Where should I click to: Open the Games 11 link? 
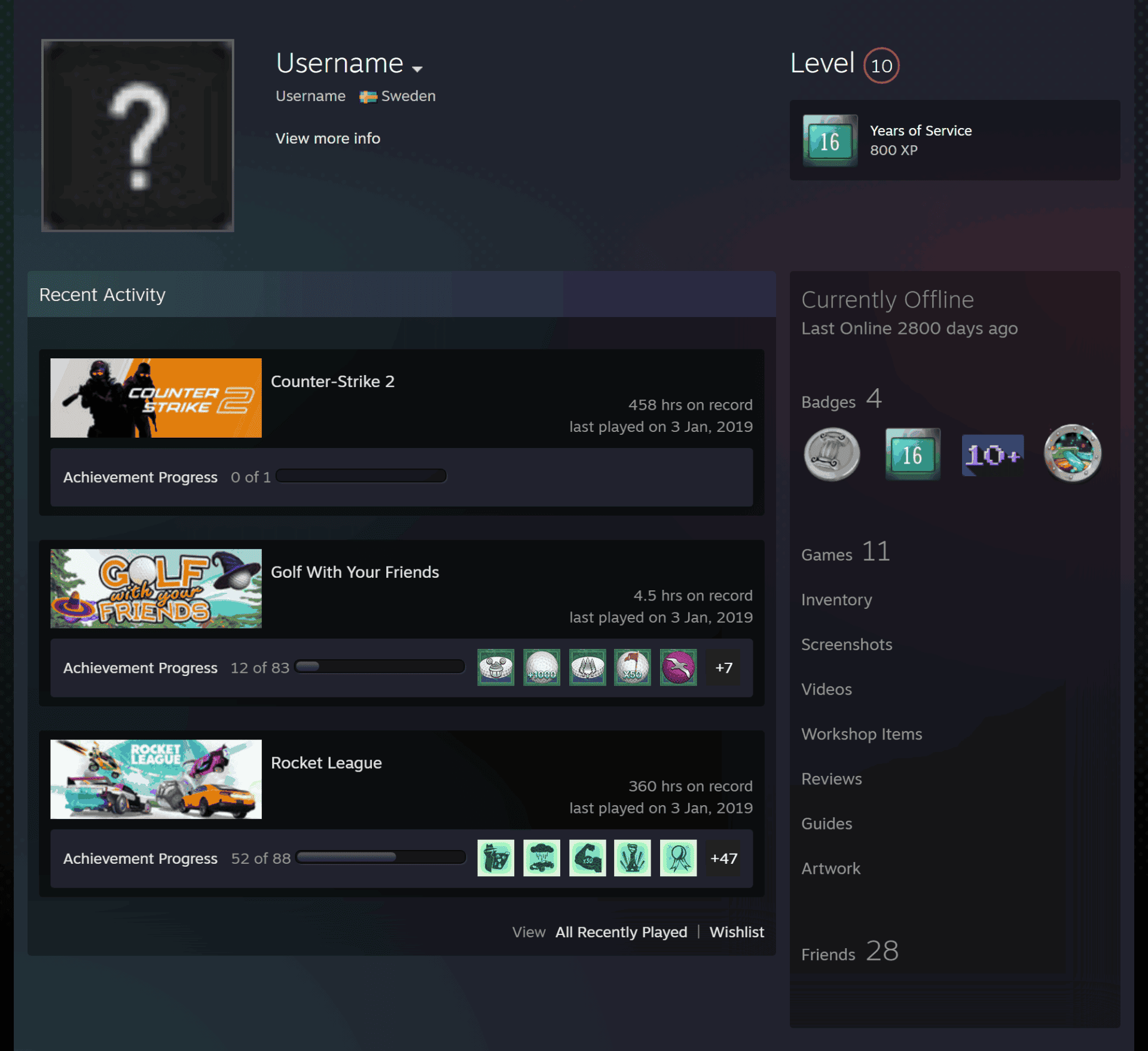tap(845, 552)
